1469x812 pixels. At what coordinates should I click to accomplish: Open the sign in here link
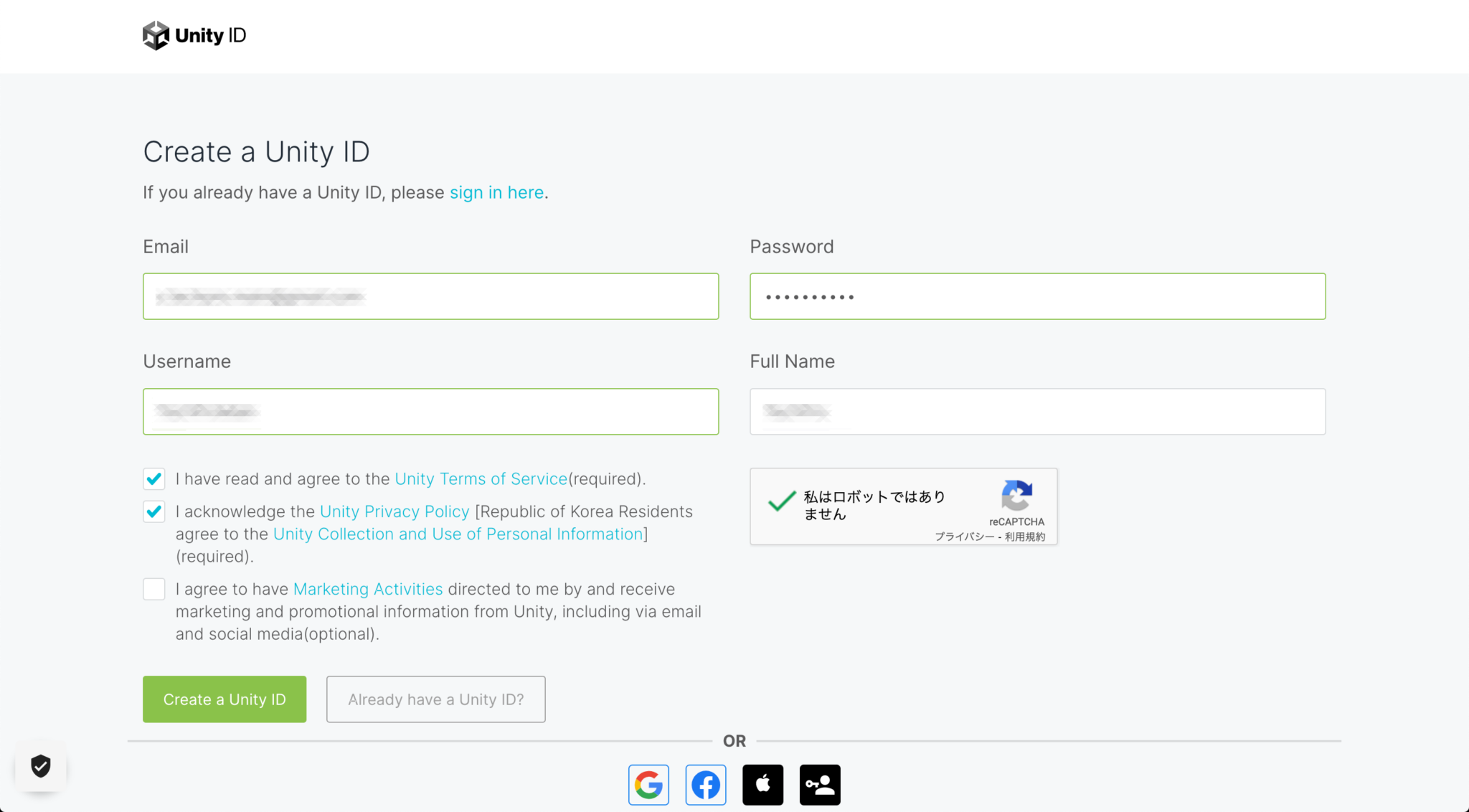point(496,192)
